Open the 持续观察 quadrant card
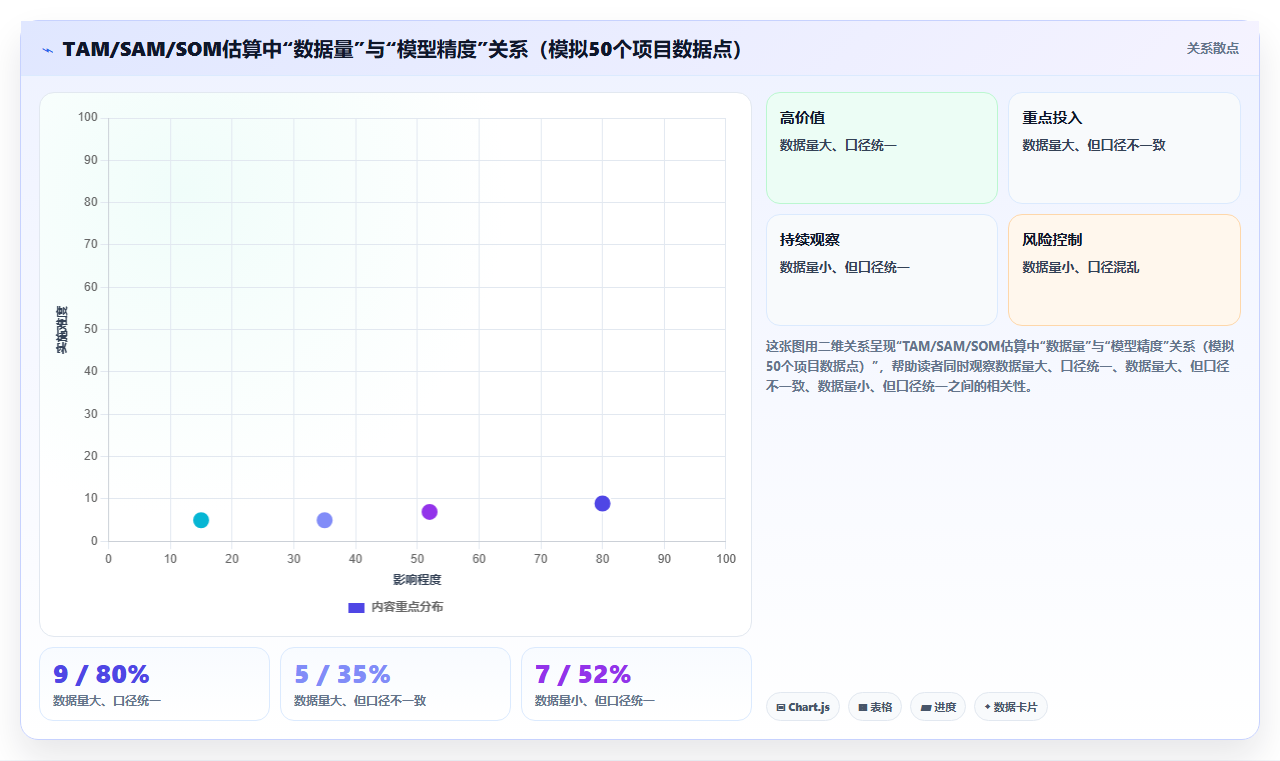1280x761 pixels. point(882,270)
